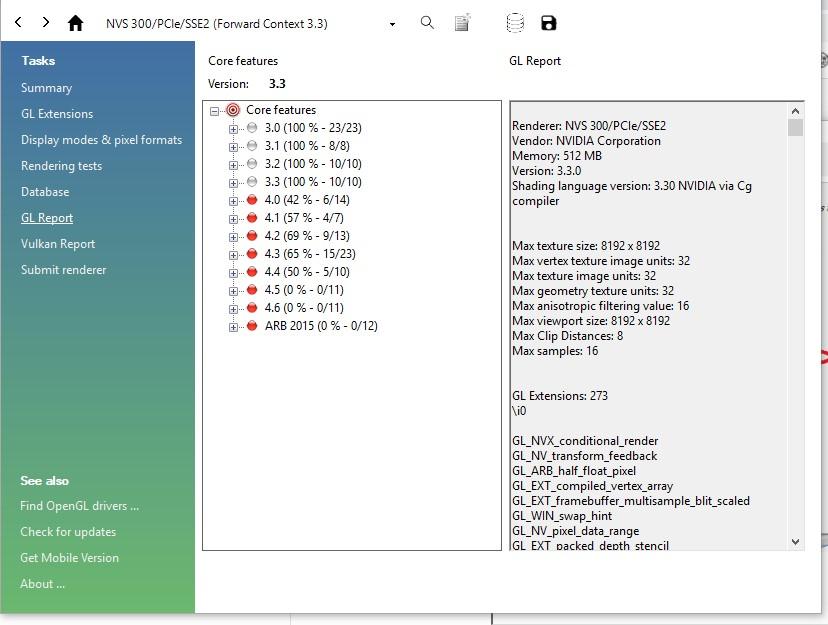The height and width of the screenshot is (625, 828).
Task: Open Display modes & pixel formats
Action: 101,140
